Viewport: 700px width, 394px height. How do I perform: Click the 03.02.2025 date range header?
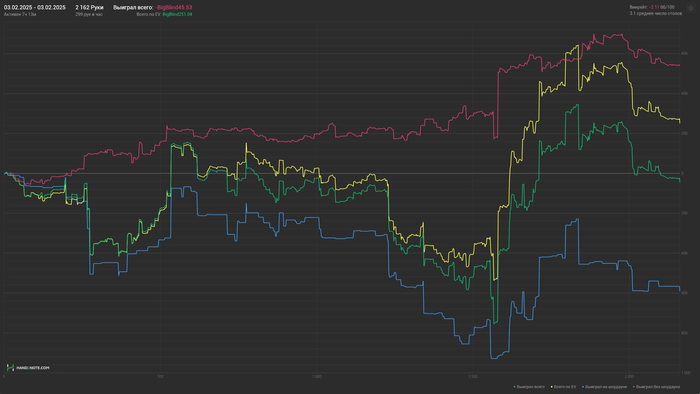[x=34, y=8]
